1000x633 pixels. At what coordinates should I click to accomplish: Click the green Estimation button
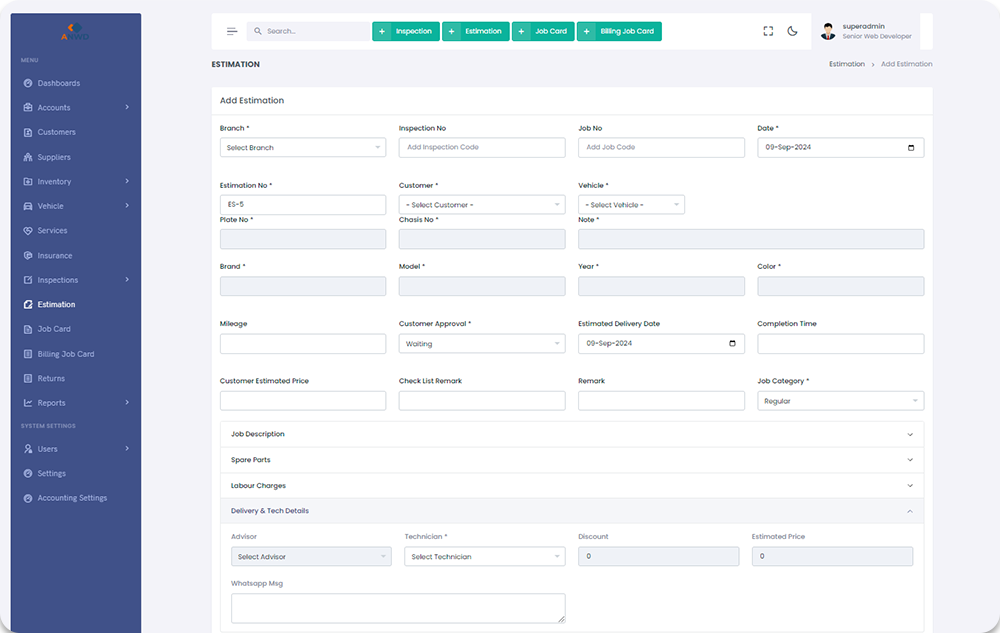476,31
